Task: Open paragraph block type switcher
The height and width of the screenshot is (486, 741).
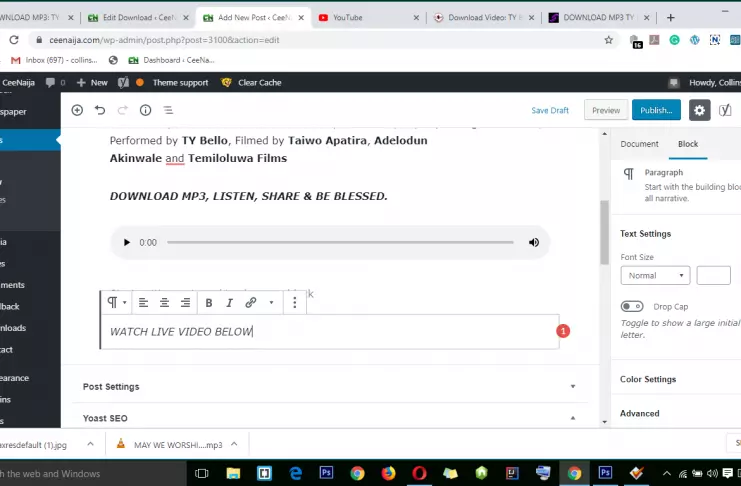Action: tap(117, 303)
